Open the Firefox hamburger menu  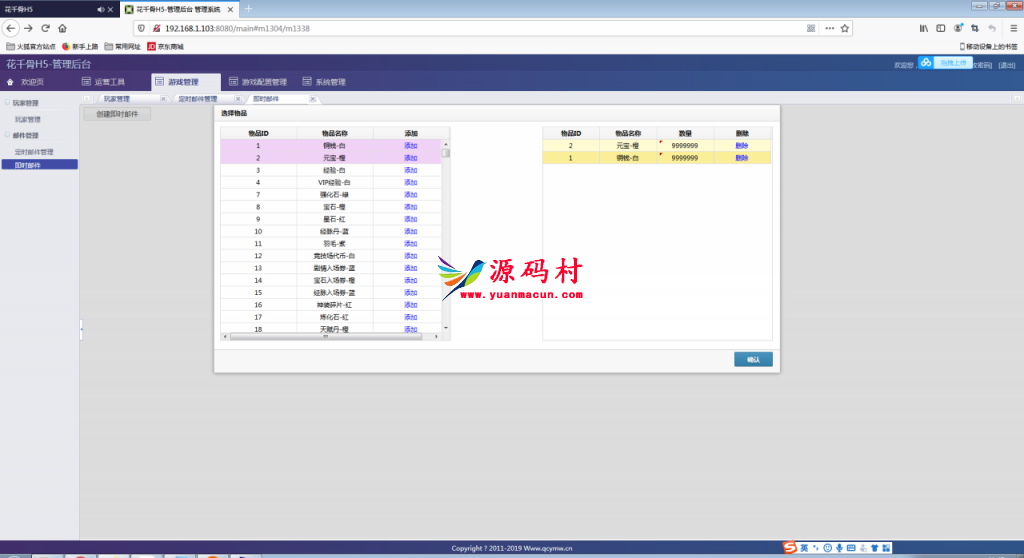click(x=1011, y=28)
